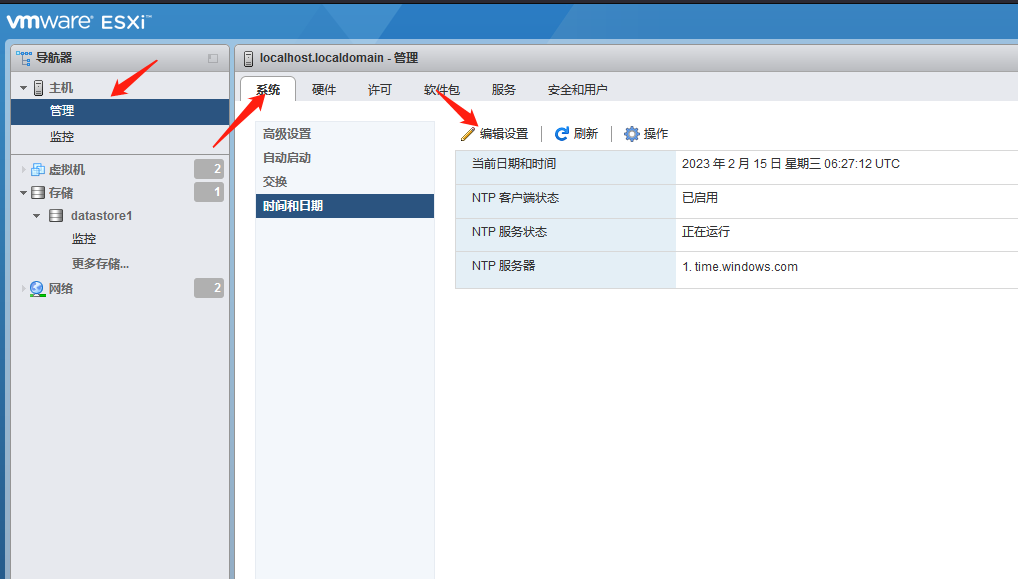Open the 安全和用户 tab
This screenshot has height=579, width=1018.
point(578,90)
